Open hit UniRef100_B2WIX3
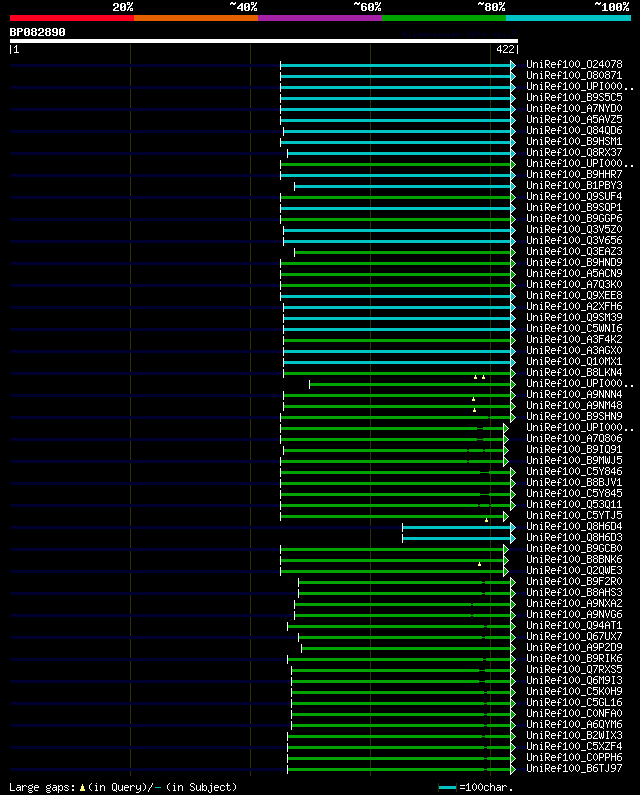640x795 pixels. 574,735
